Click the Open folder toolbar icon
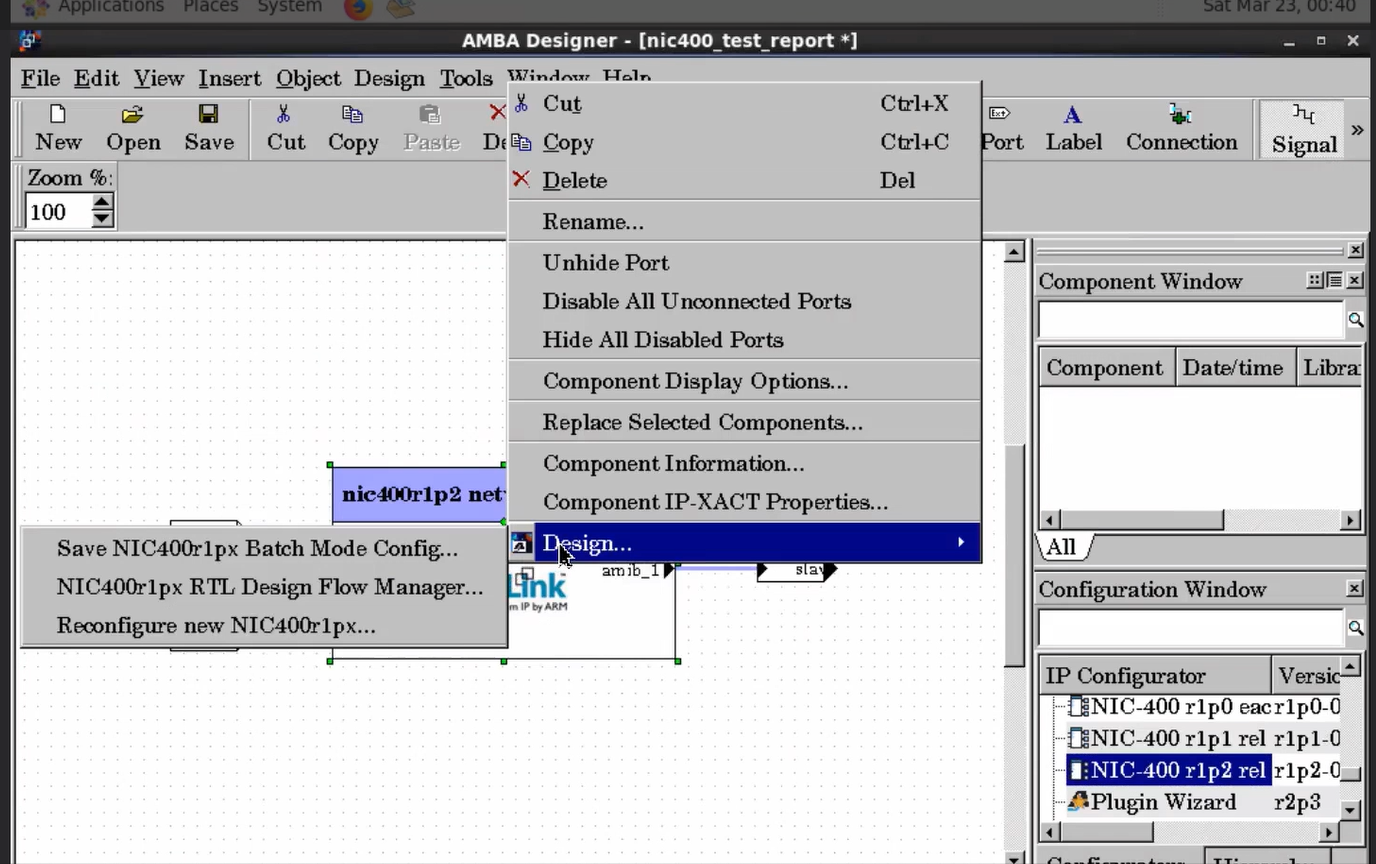1376x864 pixels. tap(133, 115)
